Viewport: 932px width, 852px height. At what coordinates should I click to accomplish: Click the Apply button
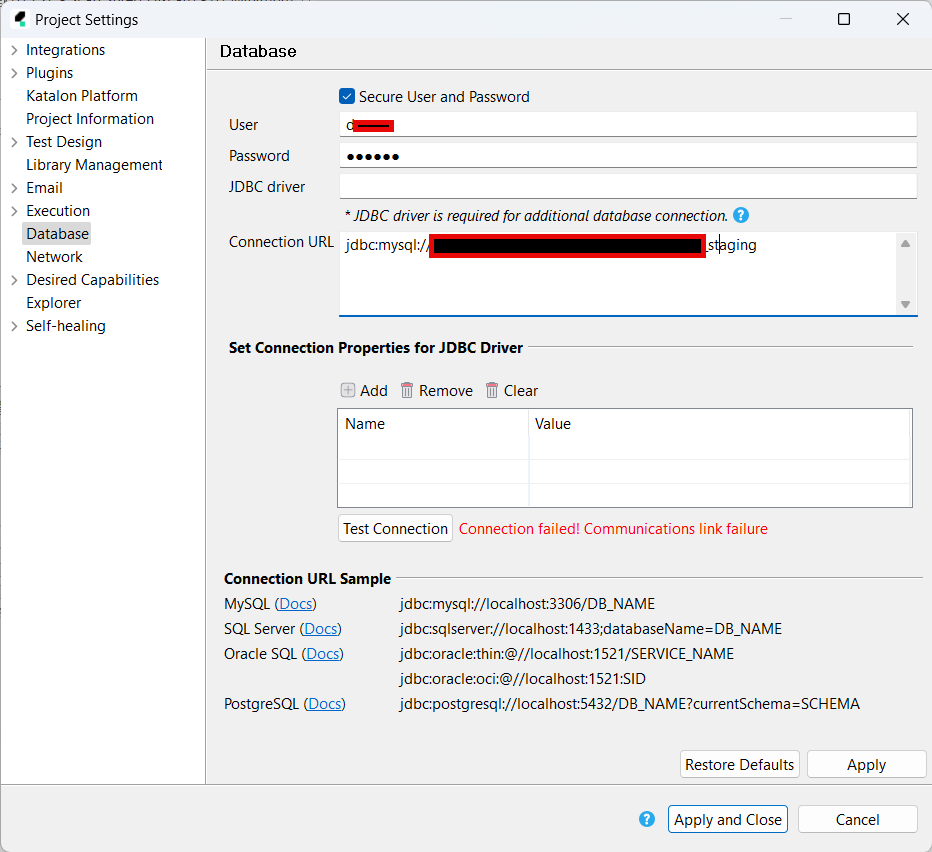pos(866,765)
